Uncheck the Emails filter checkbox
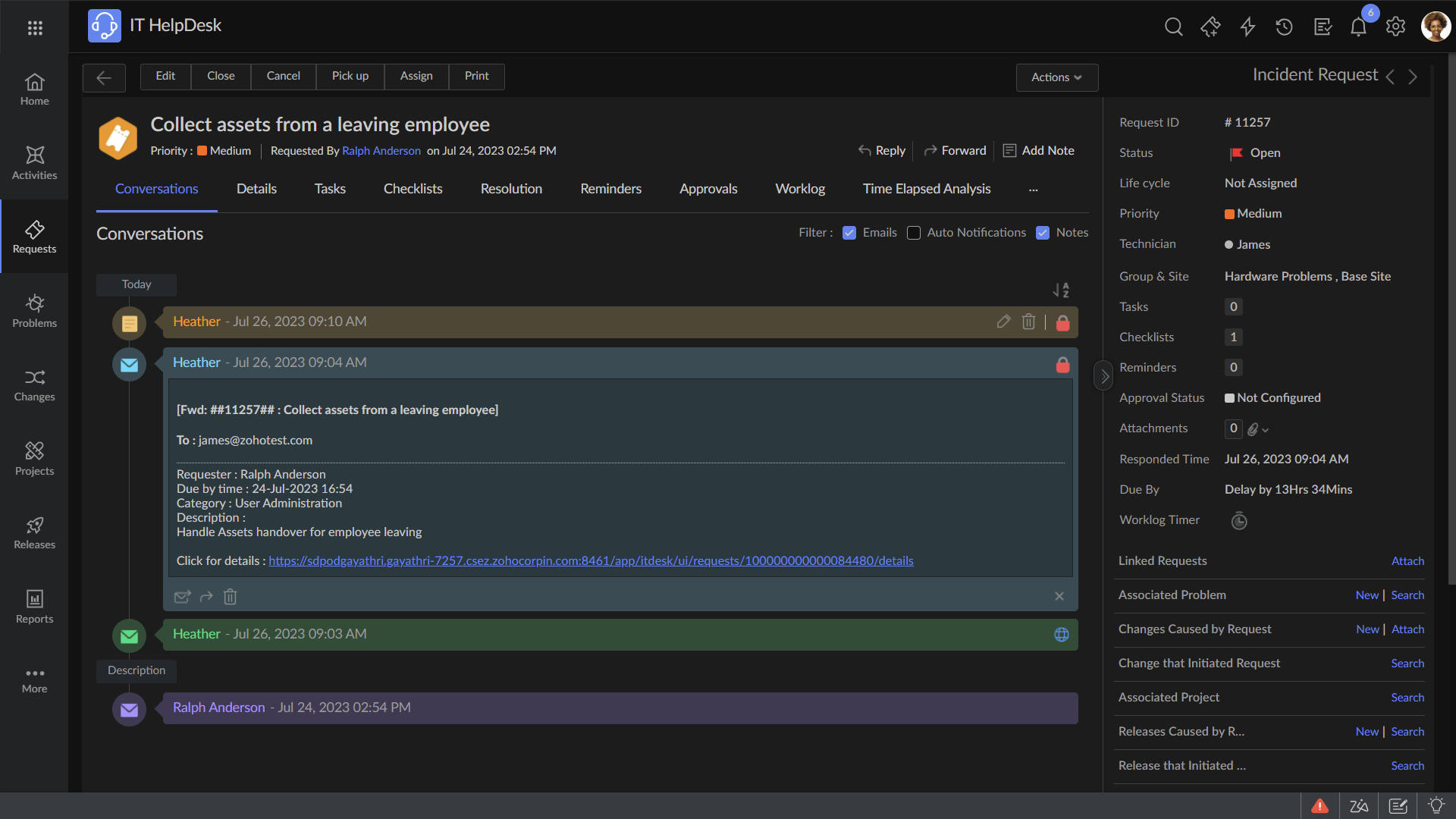1456x819 pixels. (849, 233)
